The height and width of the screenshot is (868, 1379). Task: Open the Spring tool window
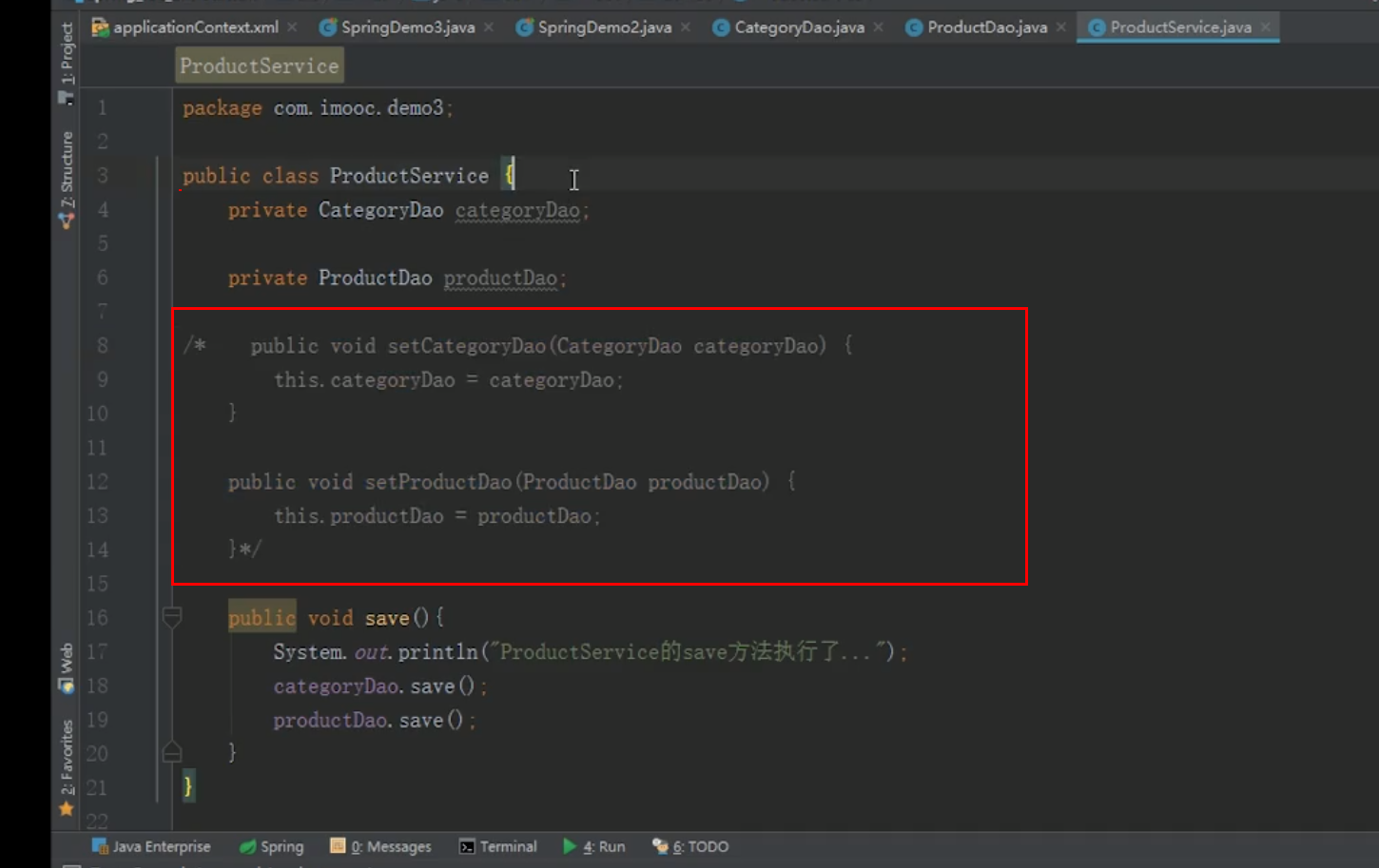click(x=272, y=846)
